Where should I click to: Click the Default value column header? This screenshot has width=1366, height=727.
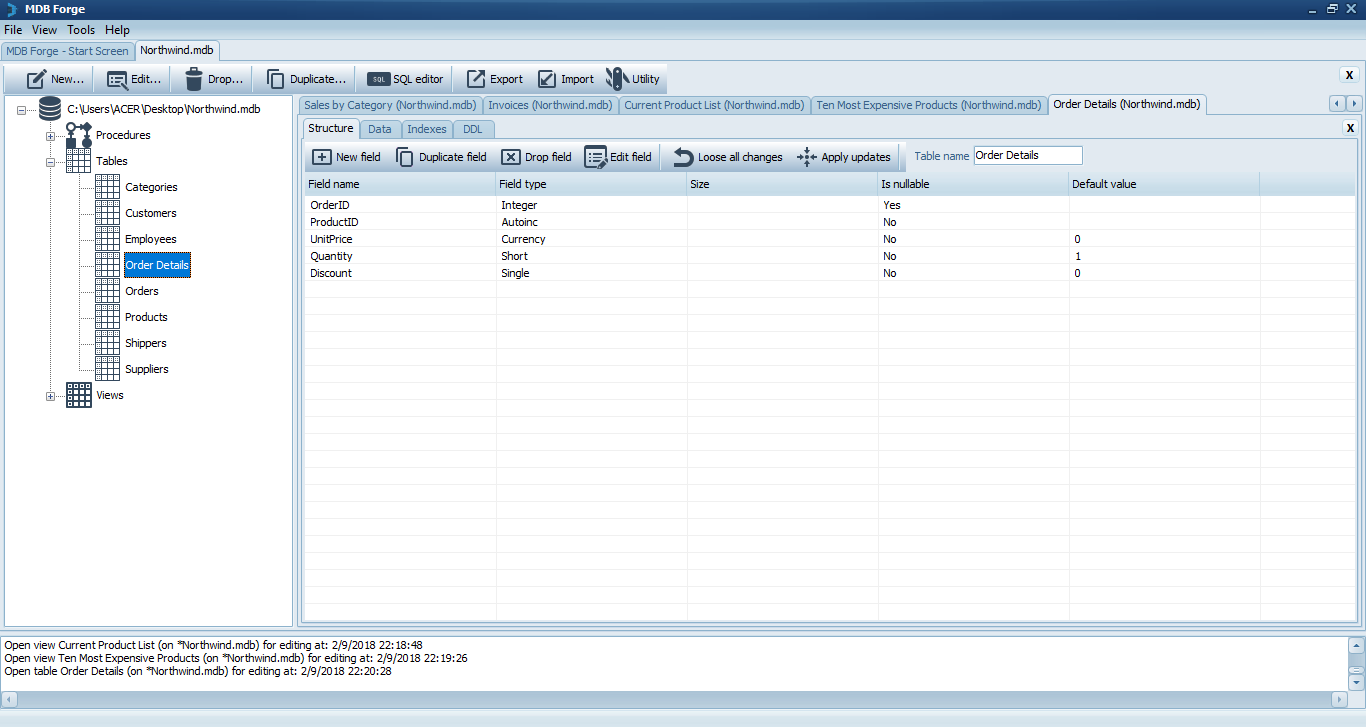pos(1164,184)
